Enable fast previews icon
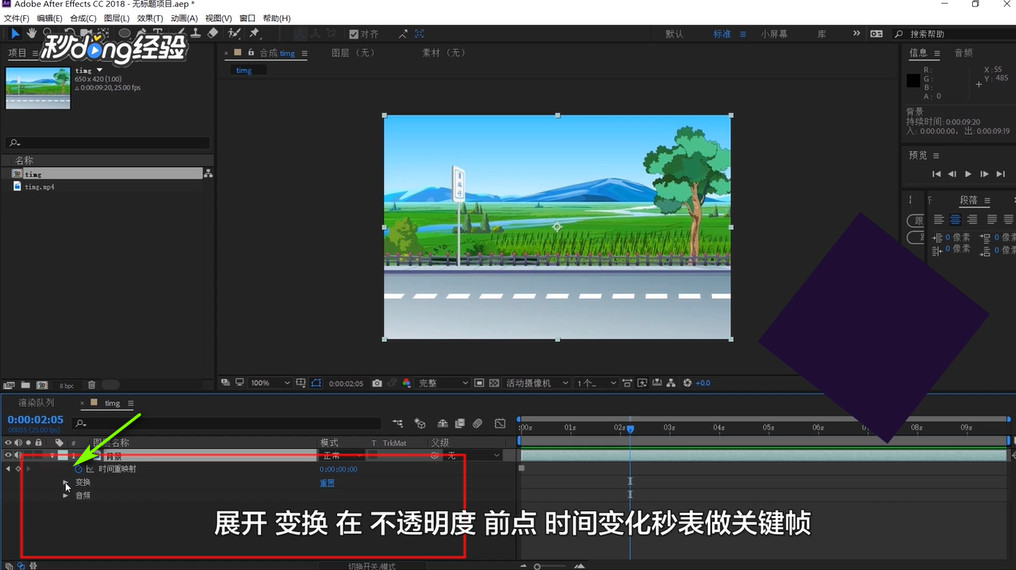1016x570 pixels. coord(642,383)
